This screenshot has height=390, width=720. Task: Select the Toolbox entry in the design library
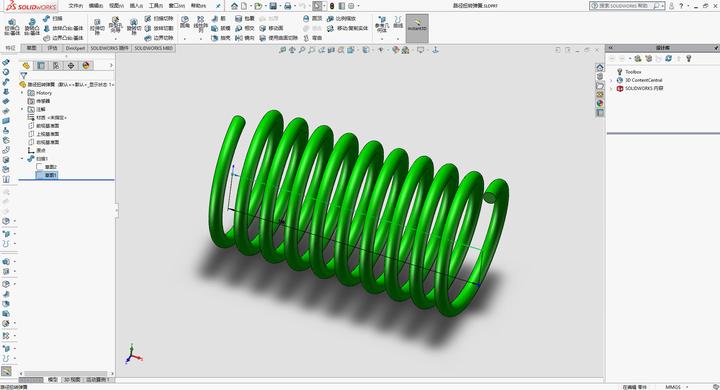(x=629, y=72)
